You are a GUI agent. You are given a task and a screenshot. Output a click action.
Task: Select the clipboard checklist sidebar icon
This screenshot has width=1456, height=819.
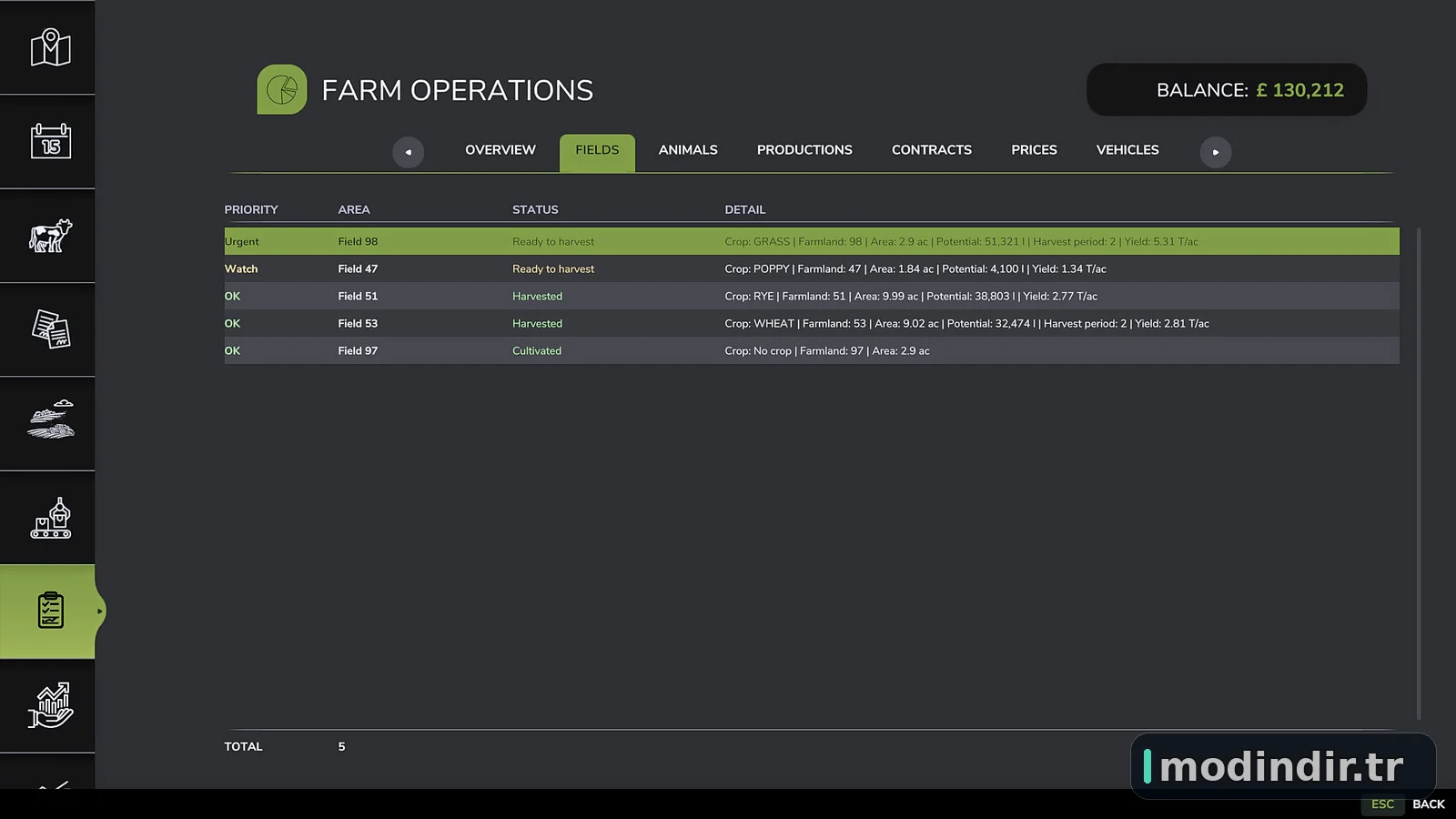pos(50,611)
